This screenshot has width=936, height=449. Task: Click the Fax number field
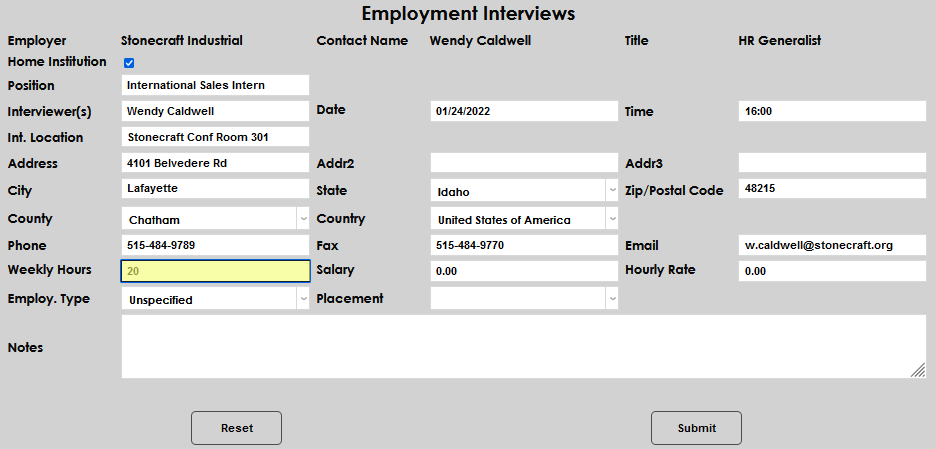524,245
